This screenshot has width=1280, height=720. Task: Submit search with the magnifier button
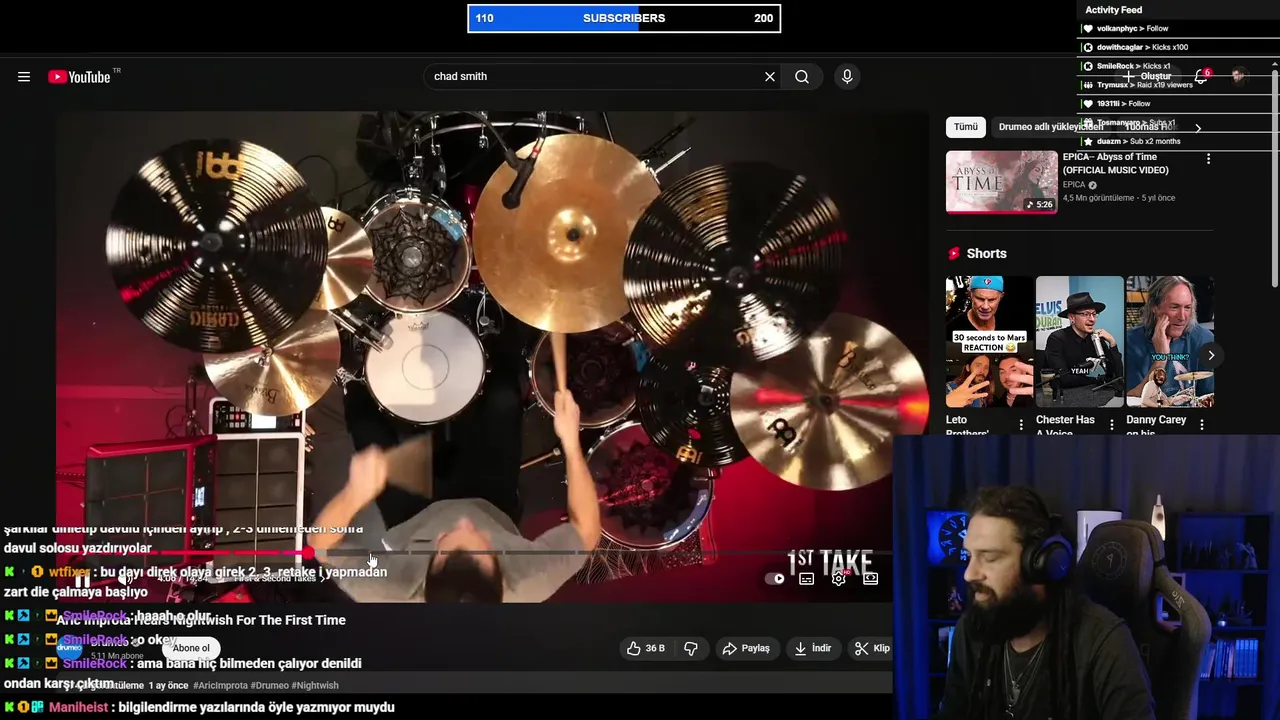click(802, 77)
